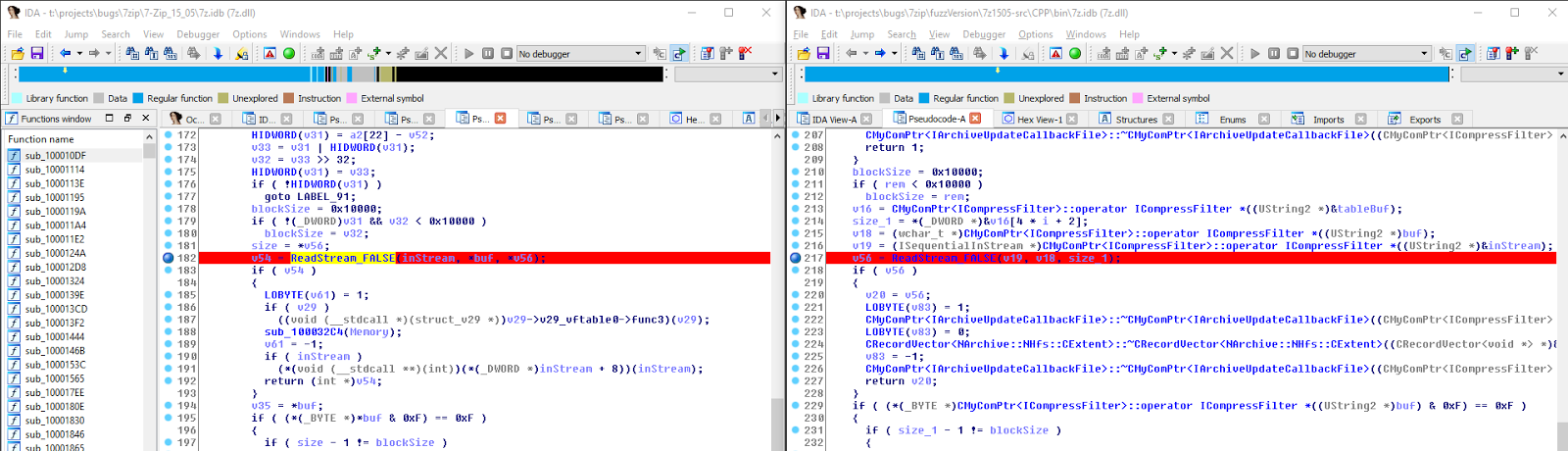Click the gray X icon in the left toolbar
The height and width of the screenshot is (451, 1568).
[441, 53]
